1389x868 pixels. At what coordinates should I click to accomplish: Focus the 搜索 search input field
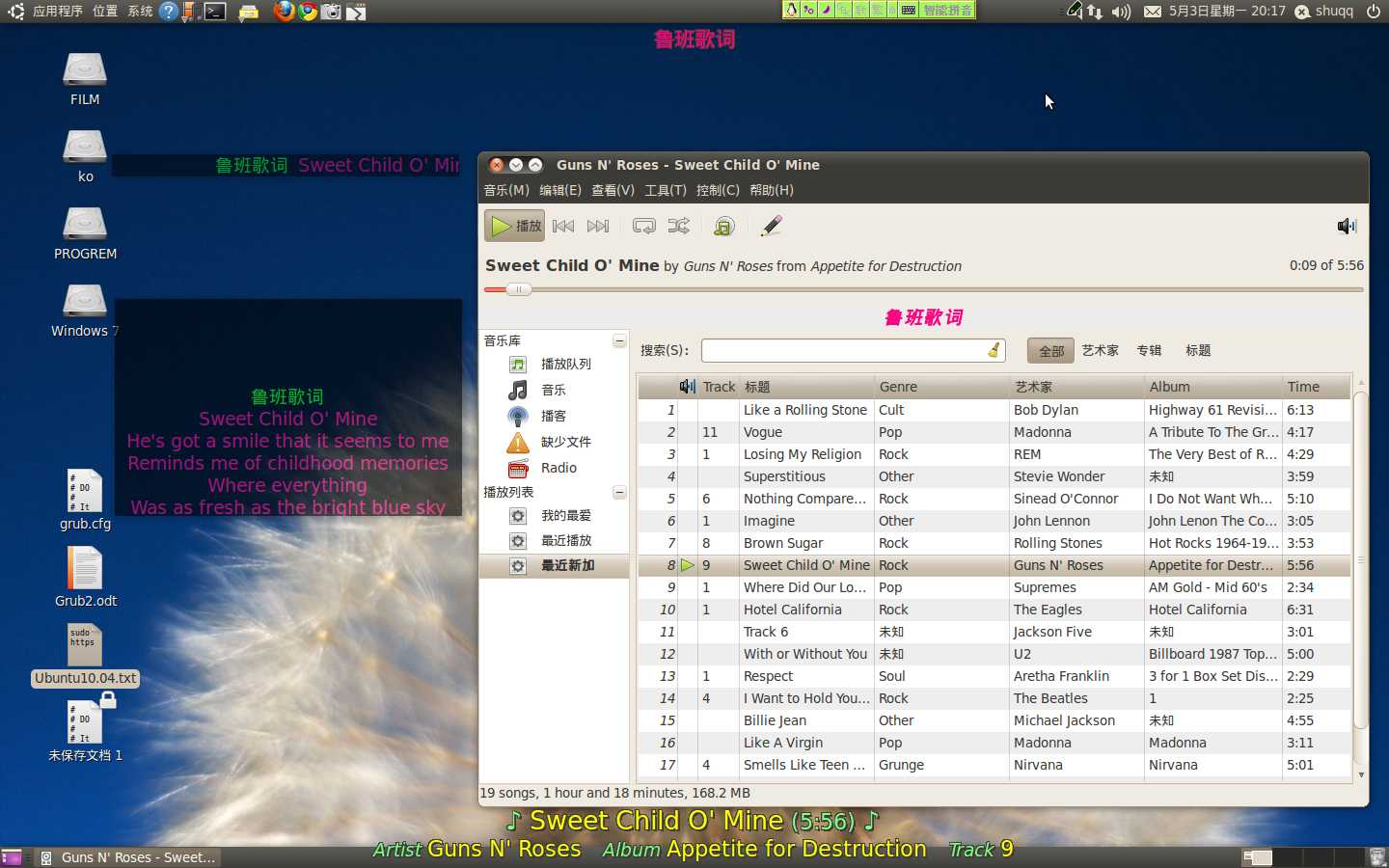pyautogui.click(x=853, y=350)
